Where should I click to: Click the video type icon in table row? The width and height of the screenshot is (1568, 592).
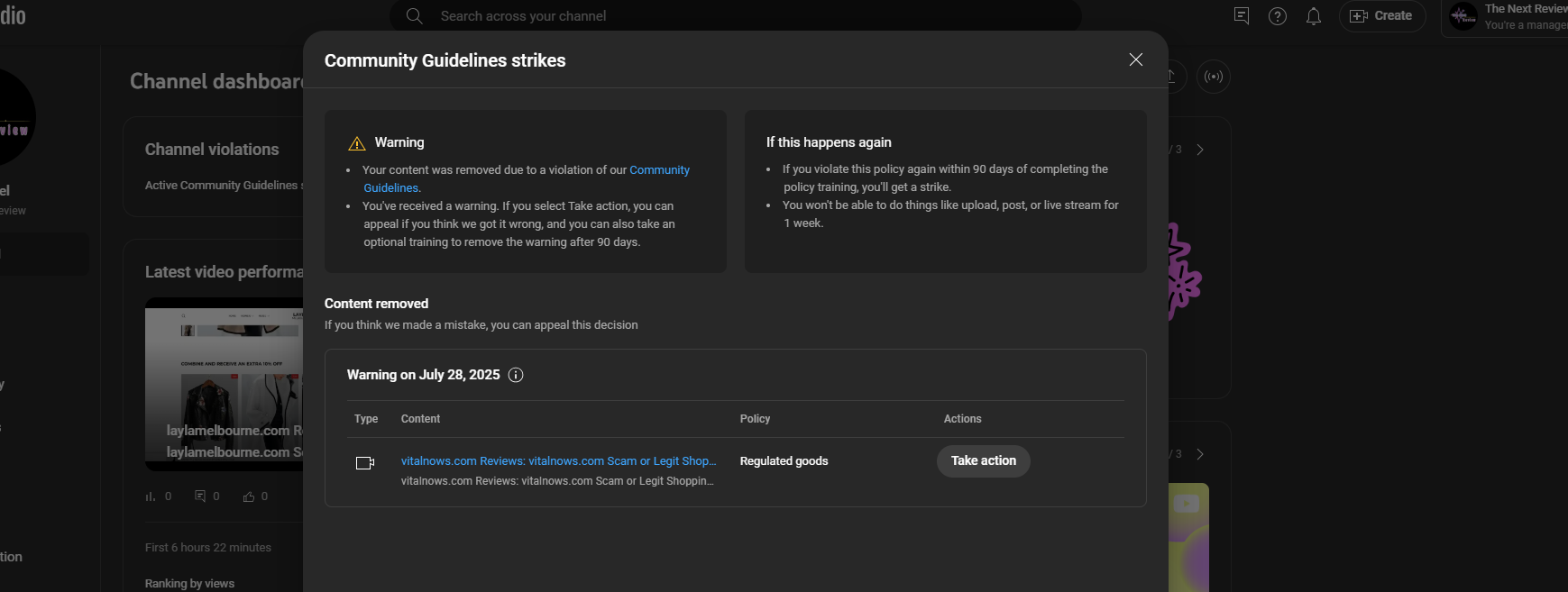point(365,463)
